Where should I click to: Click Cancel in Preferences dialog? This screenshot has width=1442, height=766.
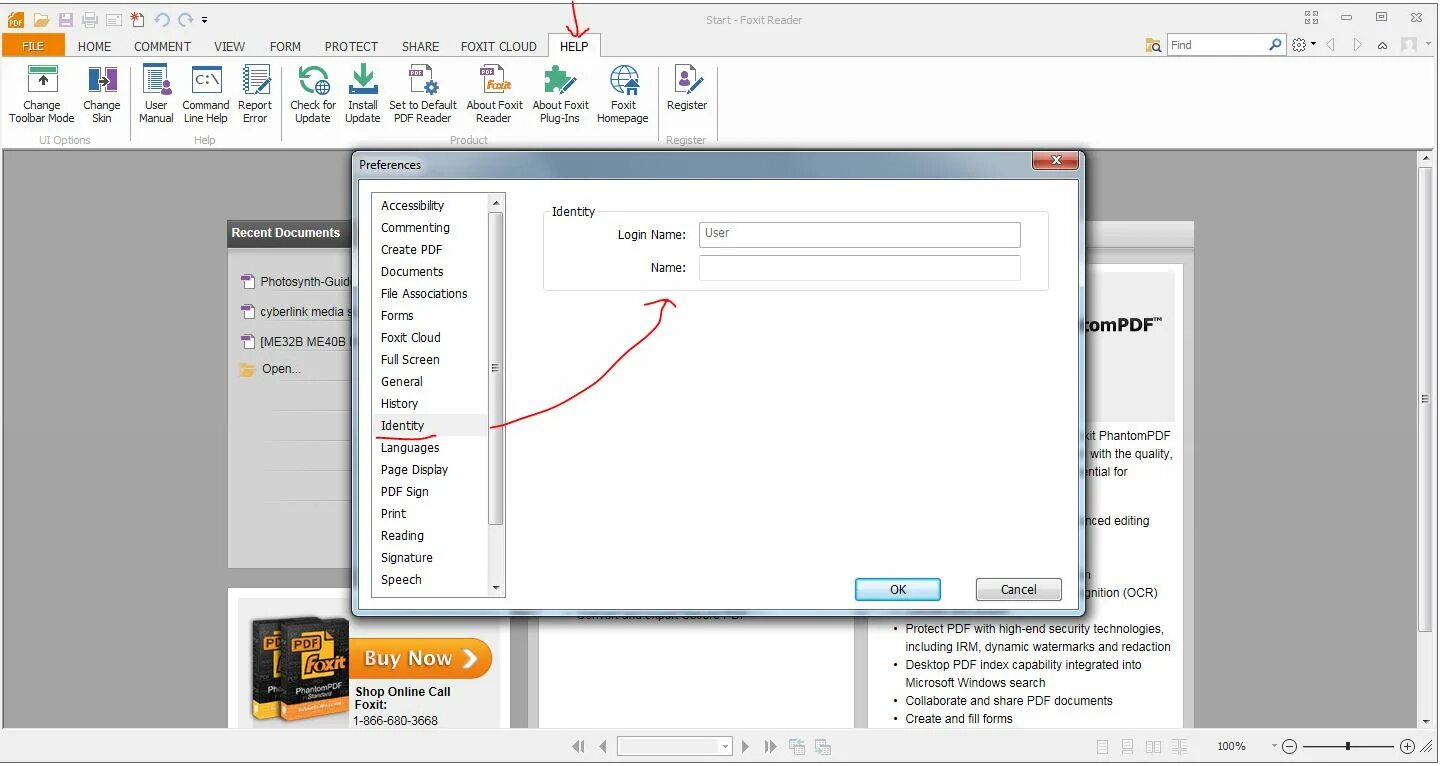click(x=1018, y=590)
